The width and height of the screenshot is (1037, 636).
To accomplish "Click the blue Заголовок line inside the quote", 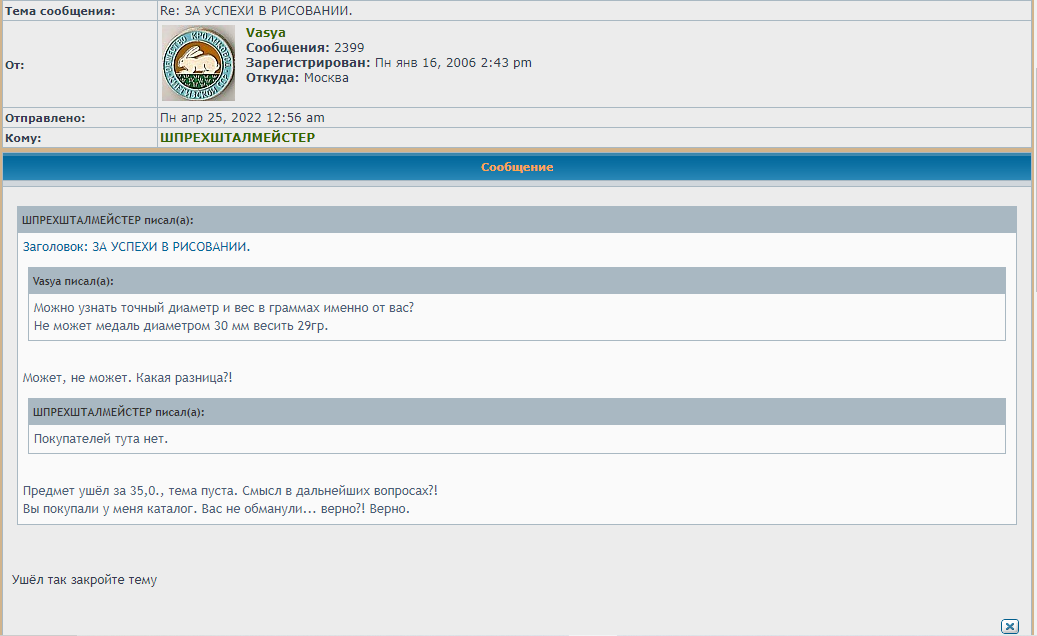I will point(136,246).
